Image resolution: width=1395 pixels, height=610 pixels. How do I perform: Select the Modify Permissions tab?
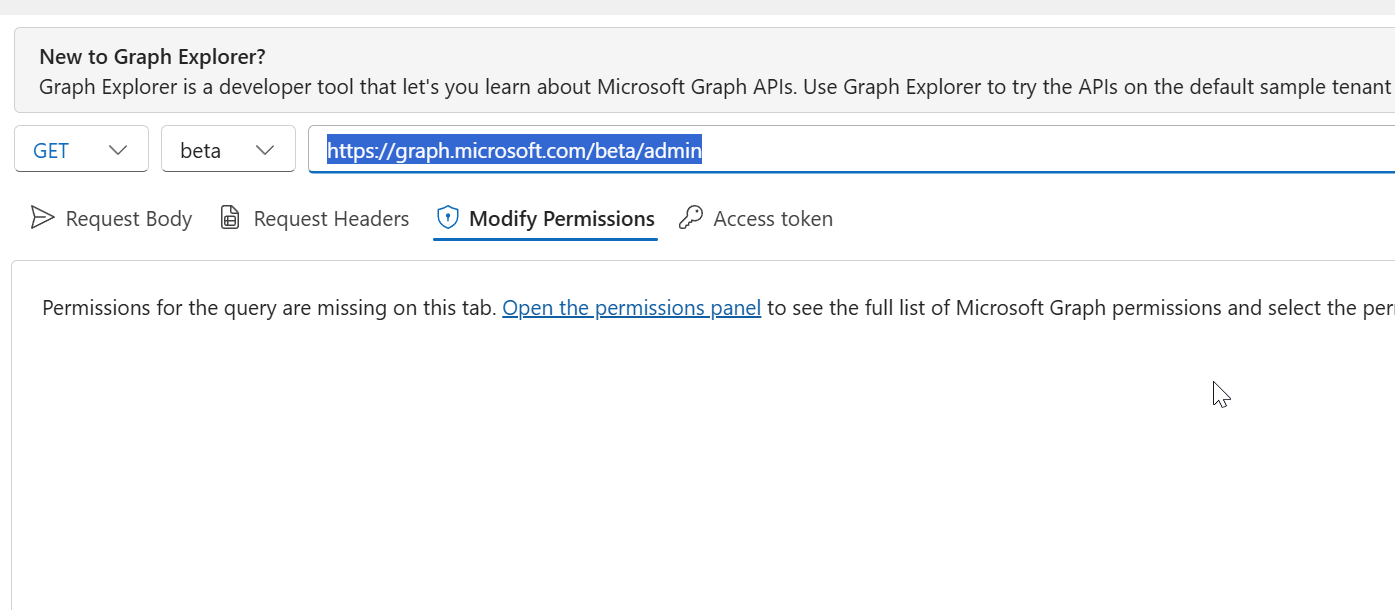point(546,218)
